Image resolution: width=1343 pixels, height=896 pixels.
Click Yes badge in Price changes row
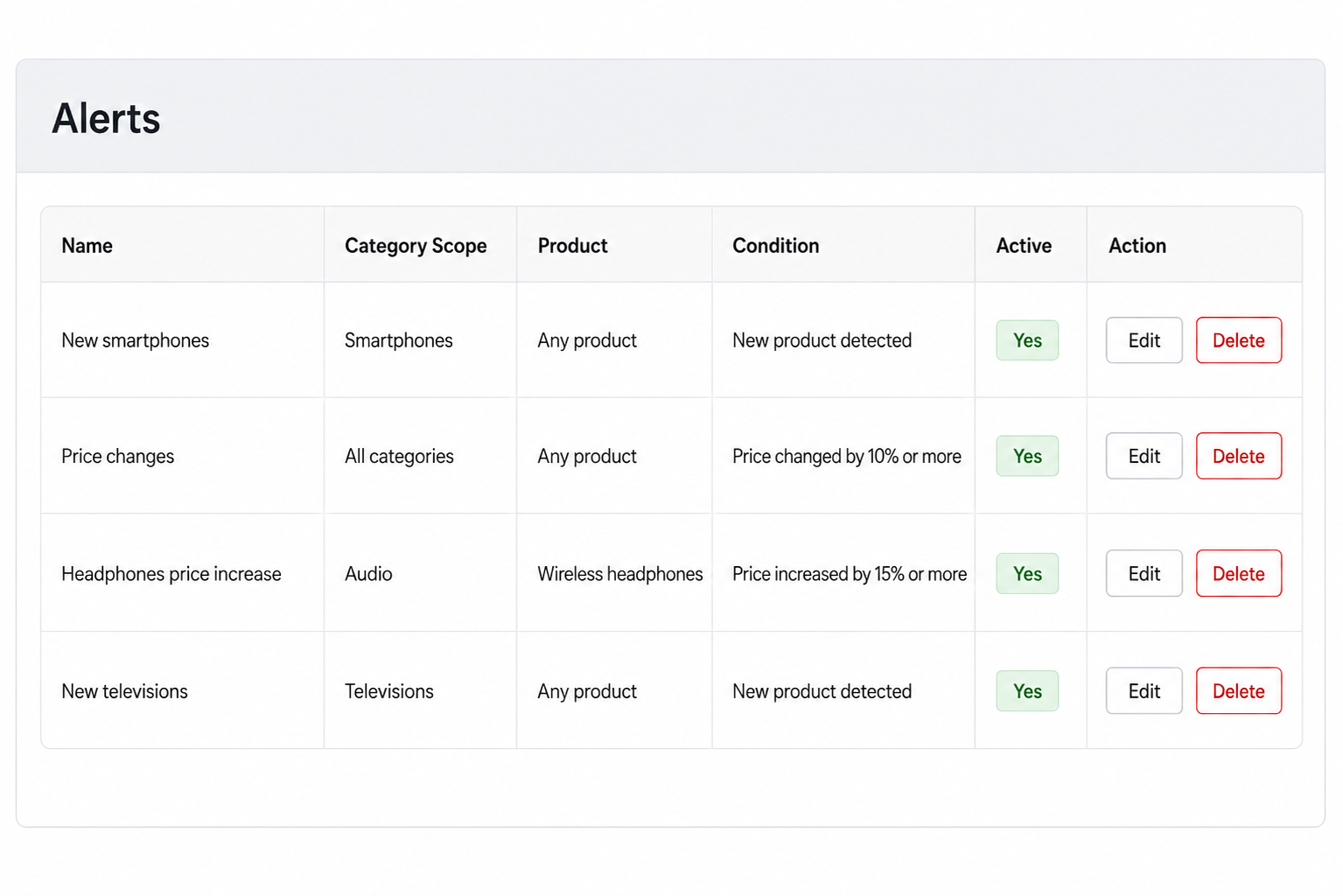click(x=1027, y=456)
